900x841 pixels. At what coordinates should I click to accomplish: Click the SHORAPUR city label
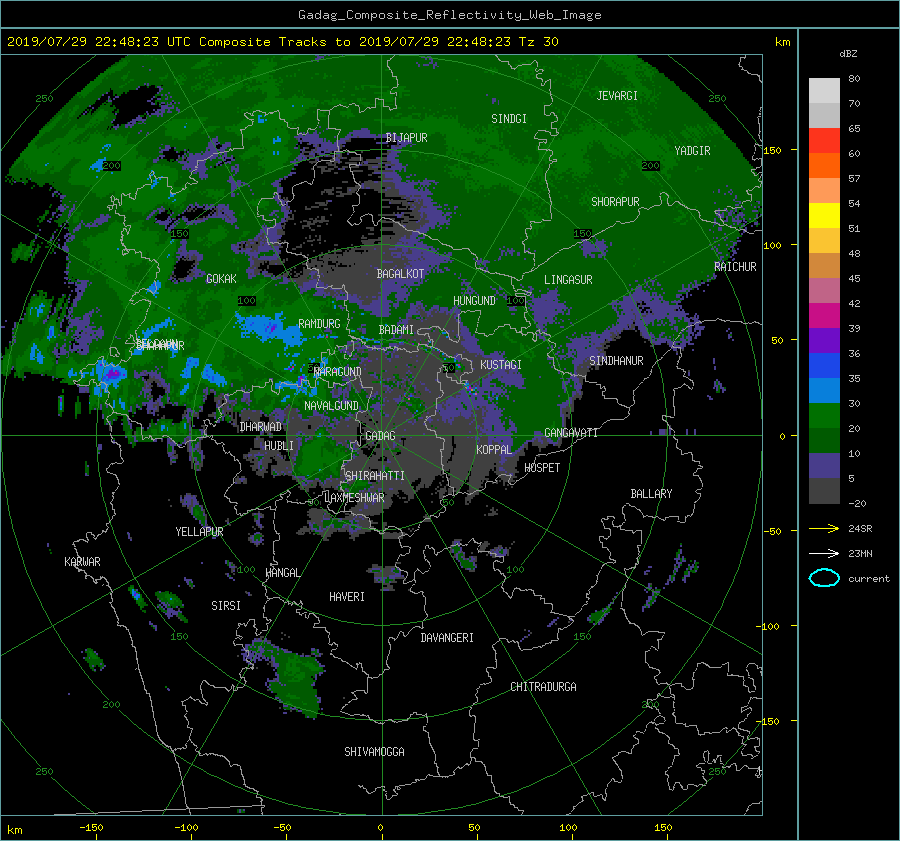pos(615,202)
